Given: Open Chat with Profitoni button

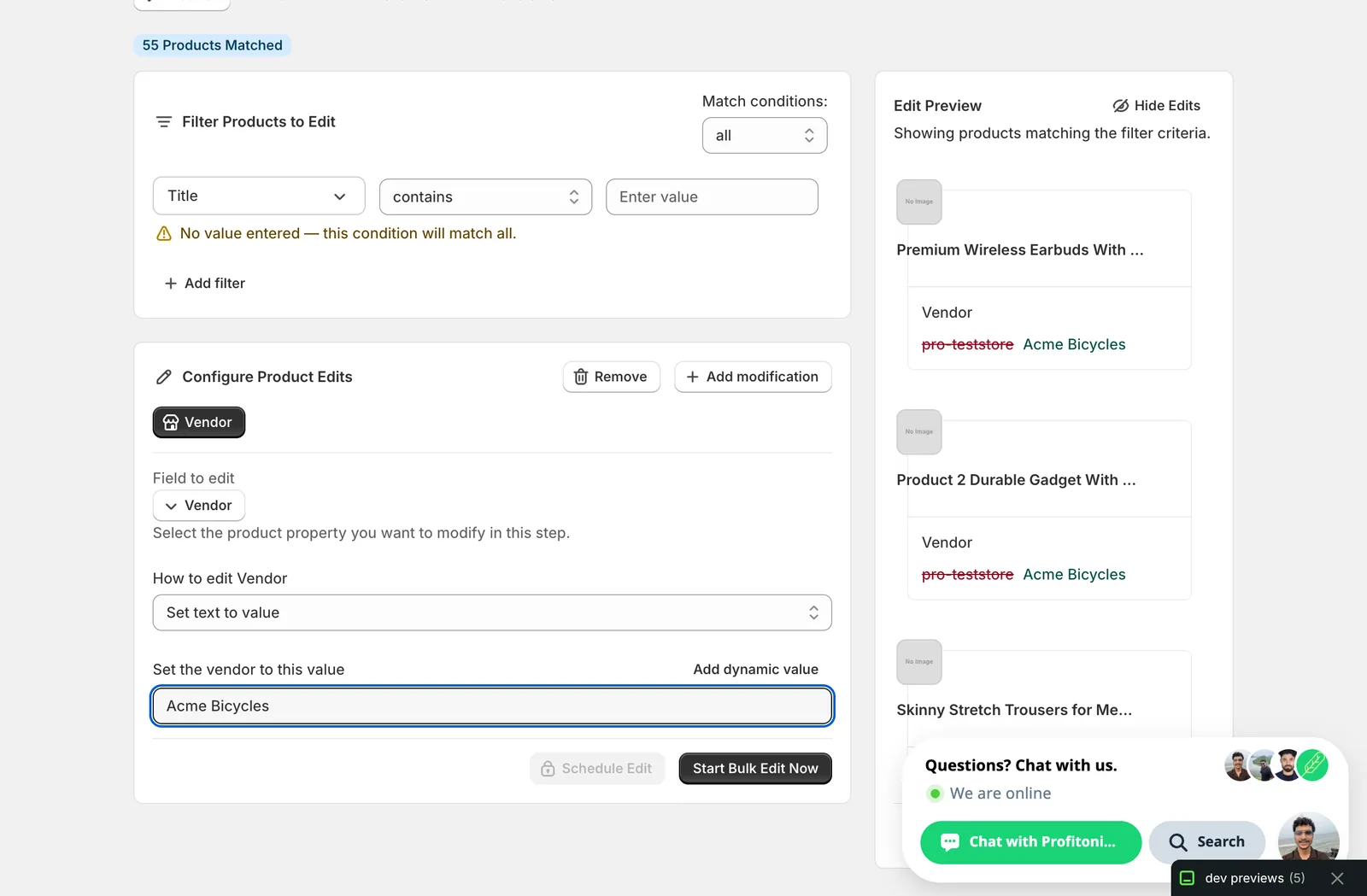Looking at the screenshot, I should point(1030,842).
